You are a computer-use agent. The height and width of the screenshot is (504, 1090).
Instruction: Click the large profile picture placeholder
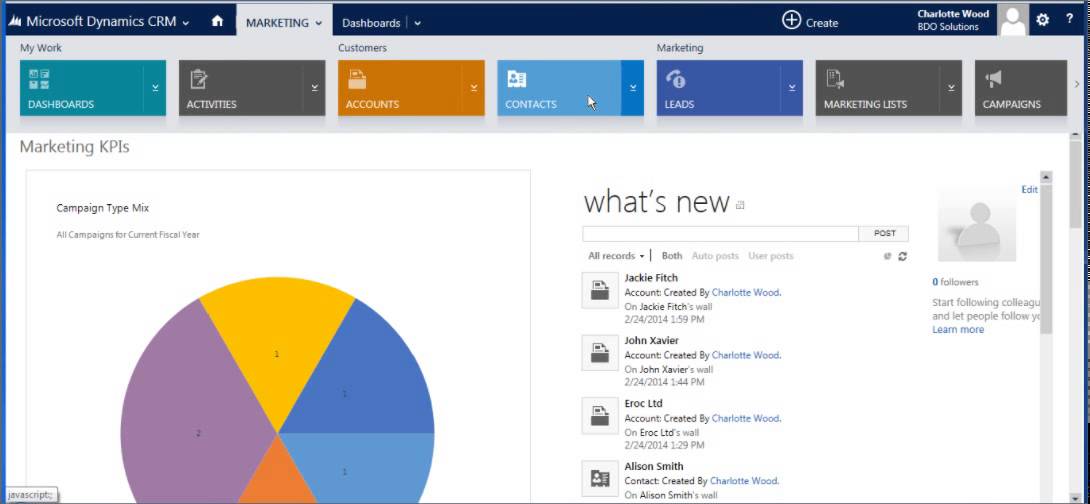coord(977,223)
